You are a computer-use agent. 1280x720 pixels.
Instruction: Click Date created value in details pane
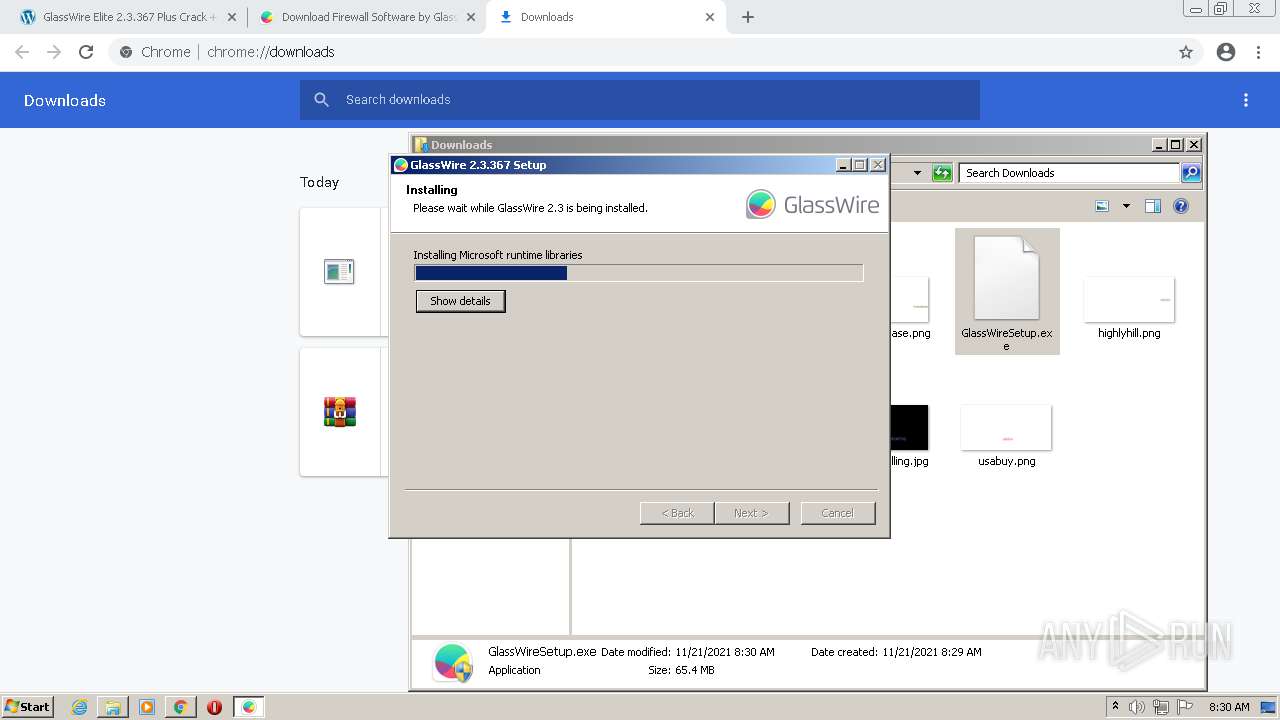tap(932, 652)
